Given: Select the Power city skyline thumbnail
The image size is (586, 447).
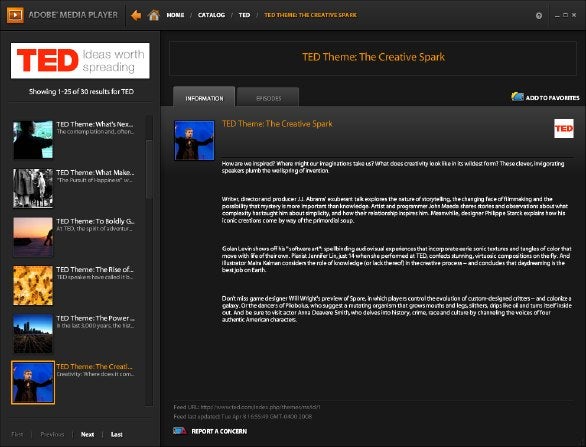Looking at the screenshot, I should click(33, 334).
